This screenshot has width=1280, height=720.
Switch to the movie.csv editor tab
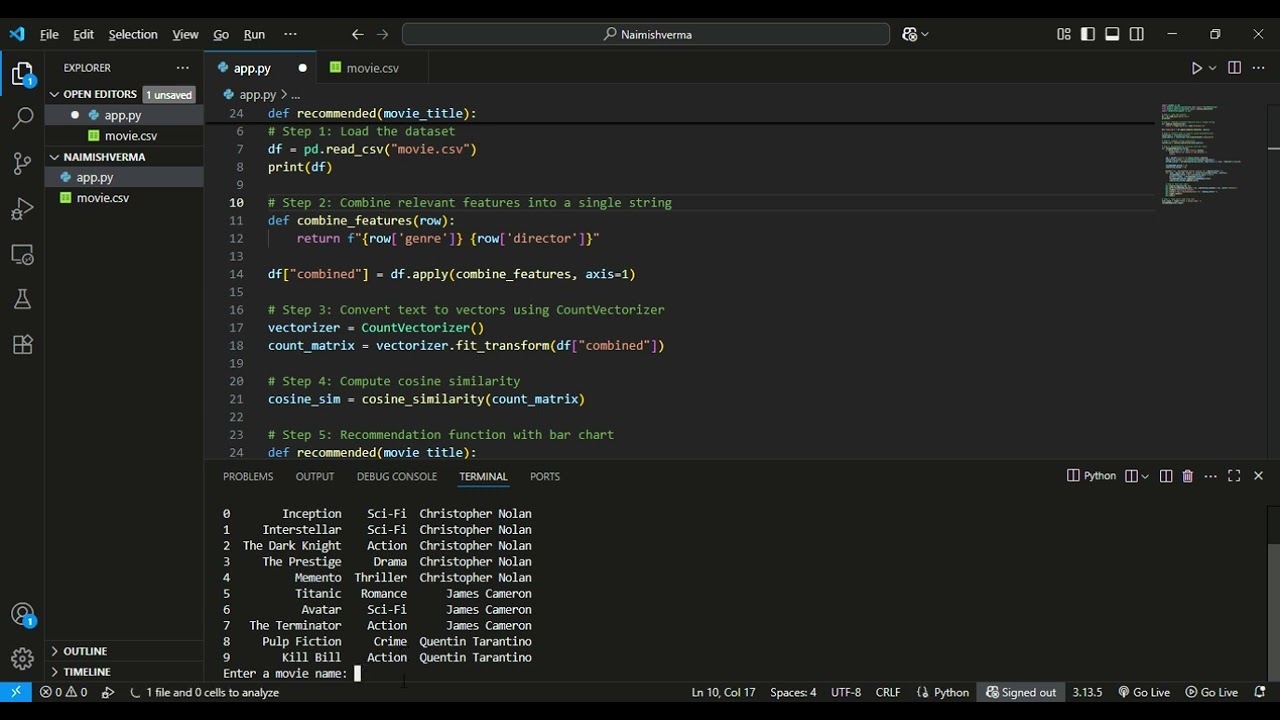click(372, 68)
